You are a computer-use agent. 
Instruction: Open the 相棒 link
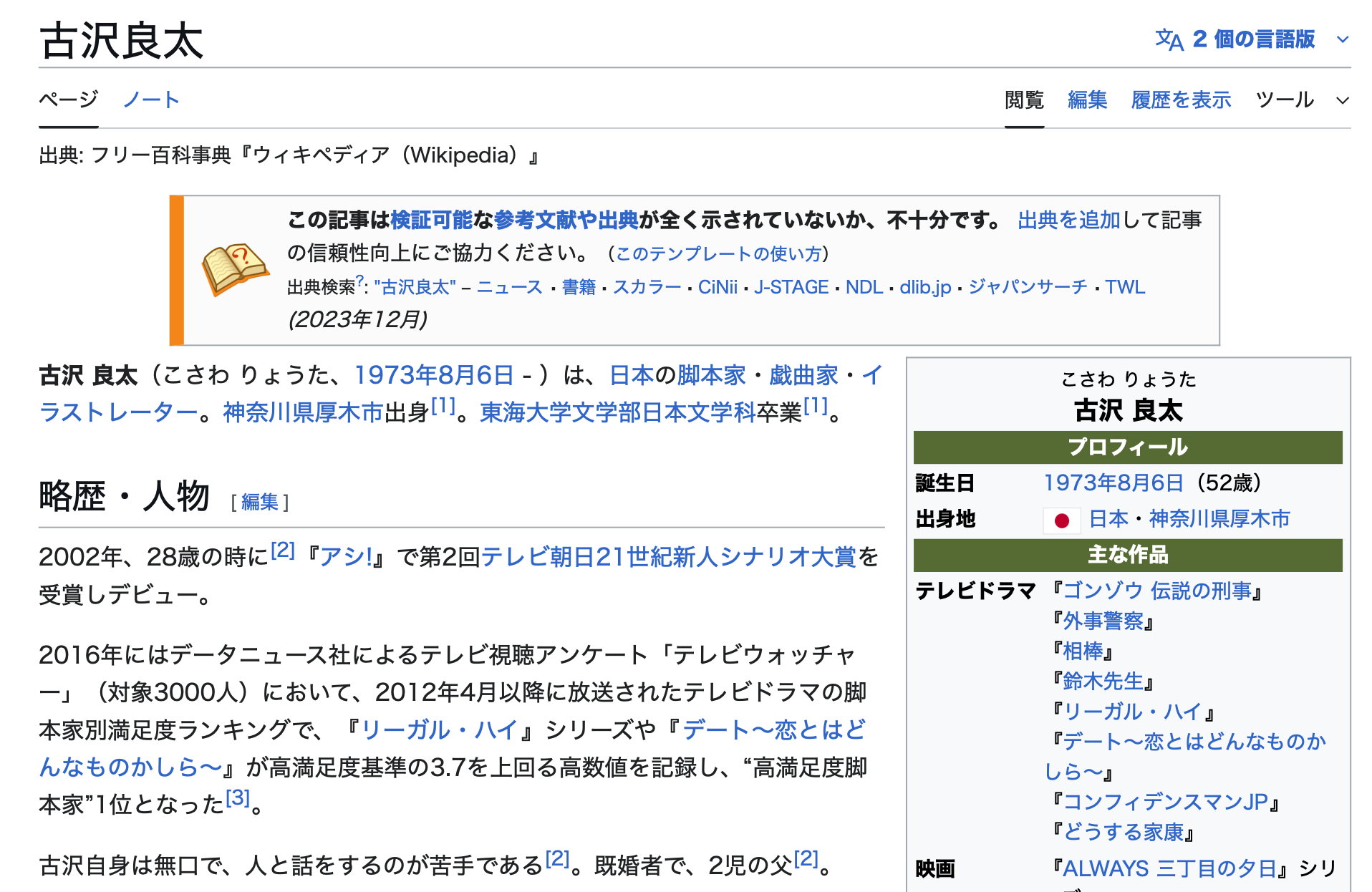coord(1083,651)
